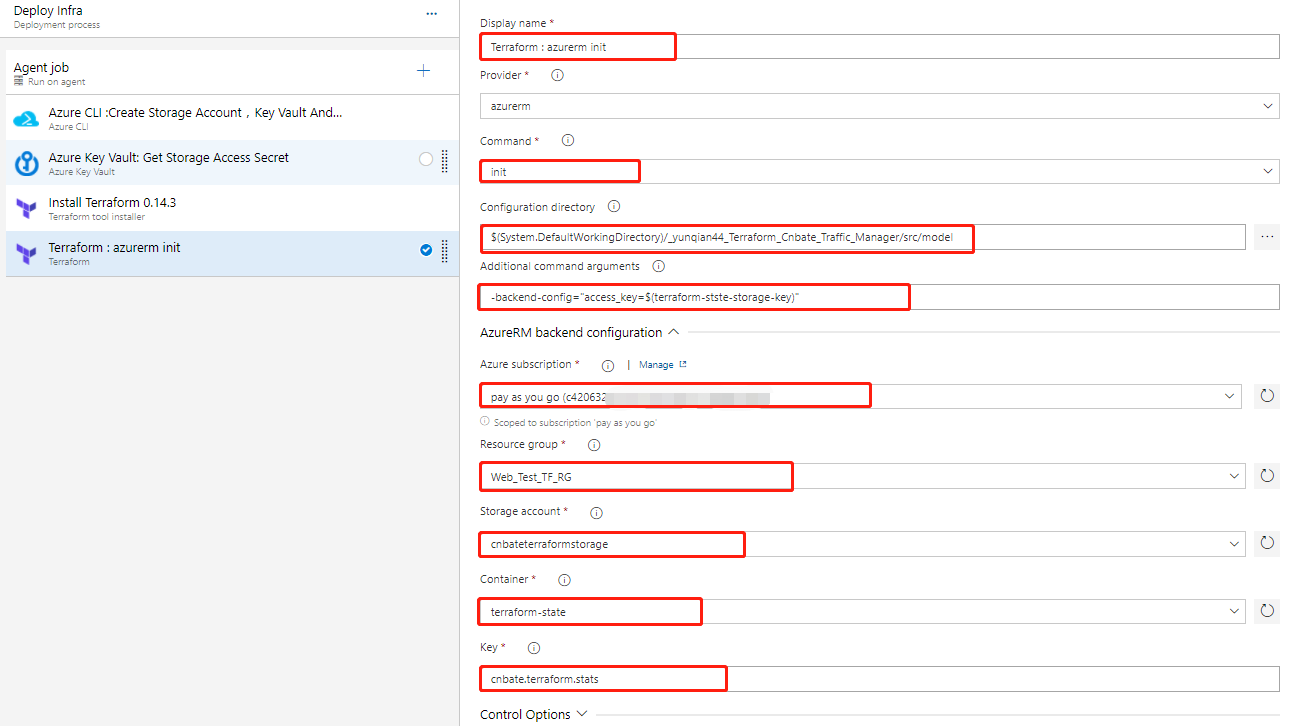The width and height of the screenshot is (1315, 726).
Task: Select the Azure CLI Create Storage Account task
Action: tap(231, 118)
